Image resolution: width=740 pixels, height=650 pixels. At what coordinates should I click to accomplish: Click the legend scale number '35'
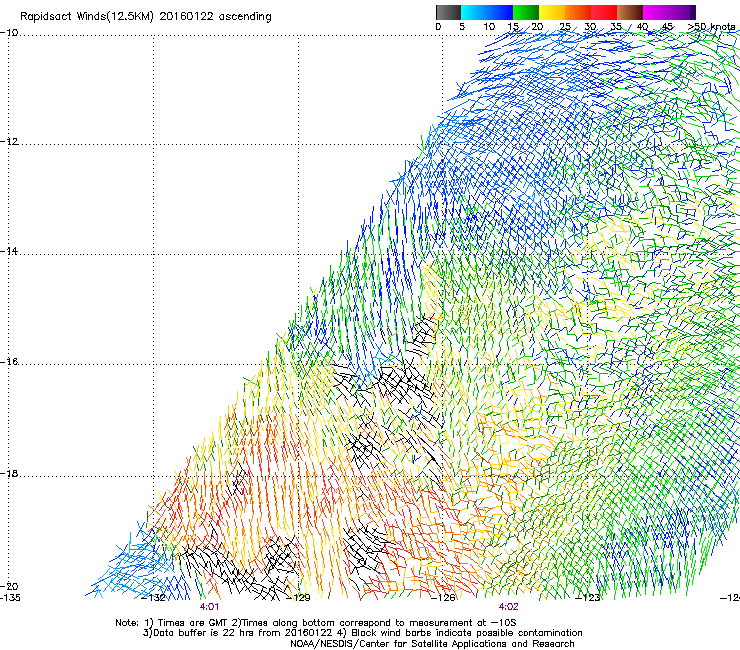pos(616,27)
